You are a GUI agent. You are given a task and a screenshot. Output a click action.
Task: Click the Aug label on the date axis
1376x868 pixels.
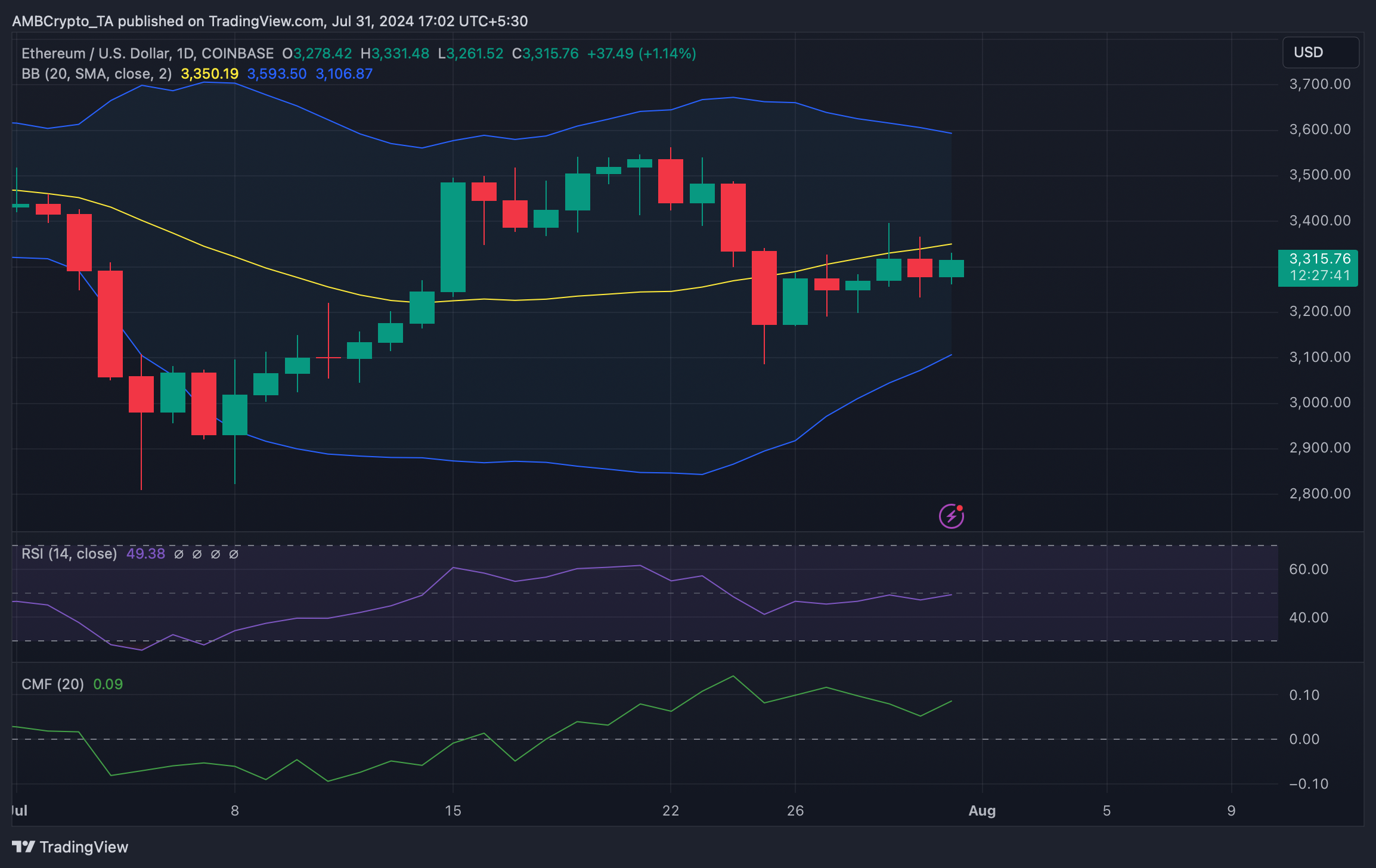(982, 811)
